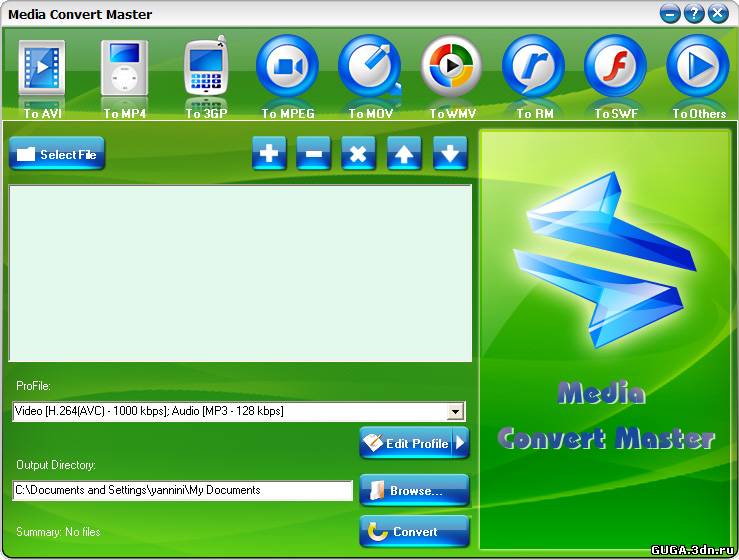Move file up with up arrow

tap(404, 153)
